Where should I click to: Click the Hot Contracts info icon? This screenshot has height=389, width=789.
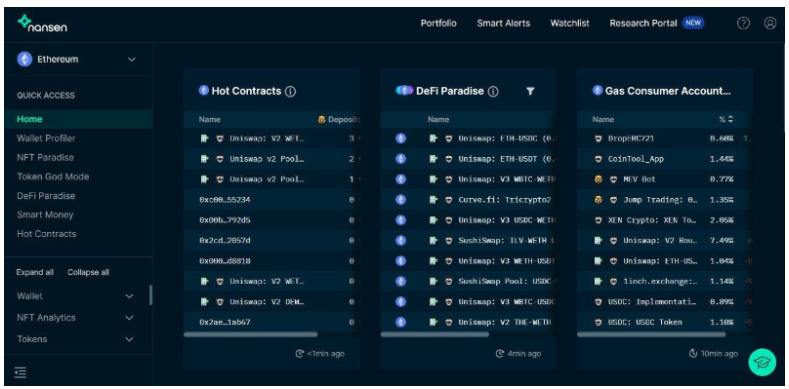[290, 92]
